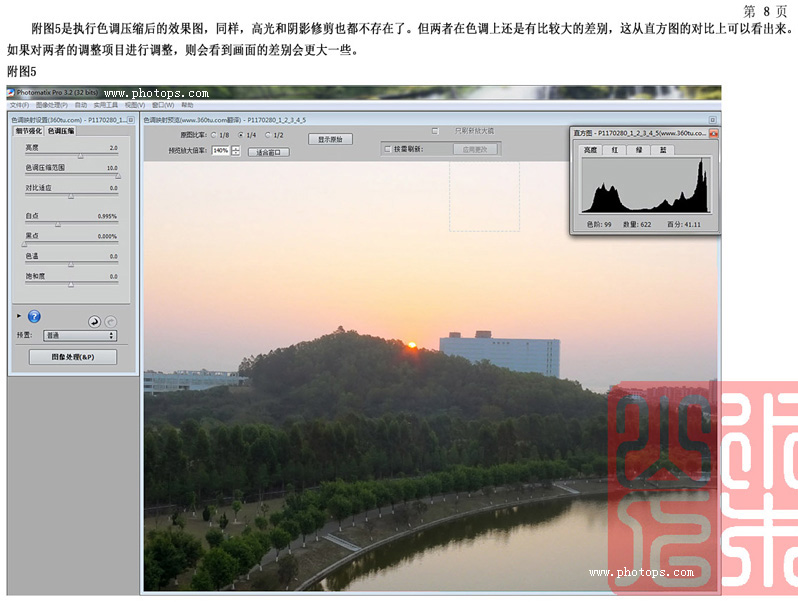Click the 适合窗口 button
Viewport: 798px width, 602px height.
click(269, 152)
